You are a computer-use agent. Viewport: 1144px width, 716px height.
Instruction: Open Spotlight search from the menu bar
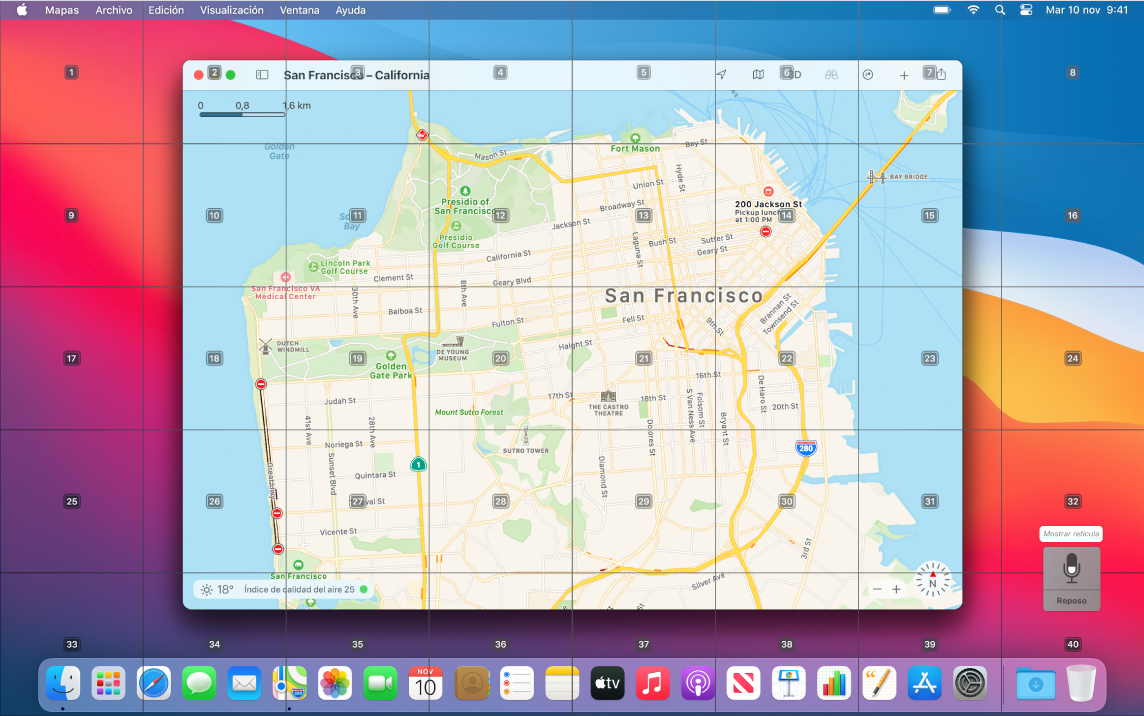pos(999,9)
